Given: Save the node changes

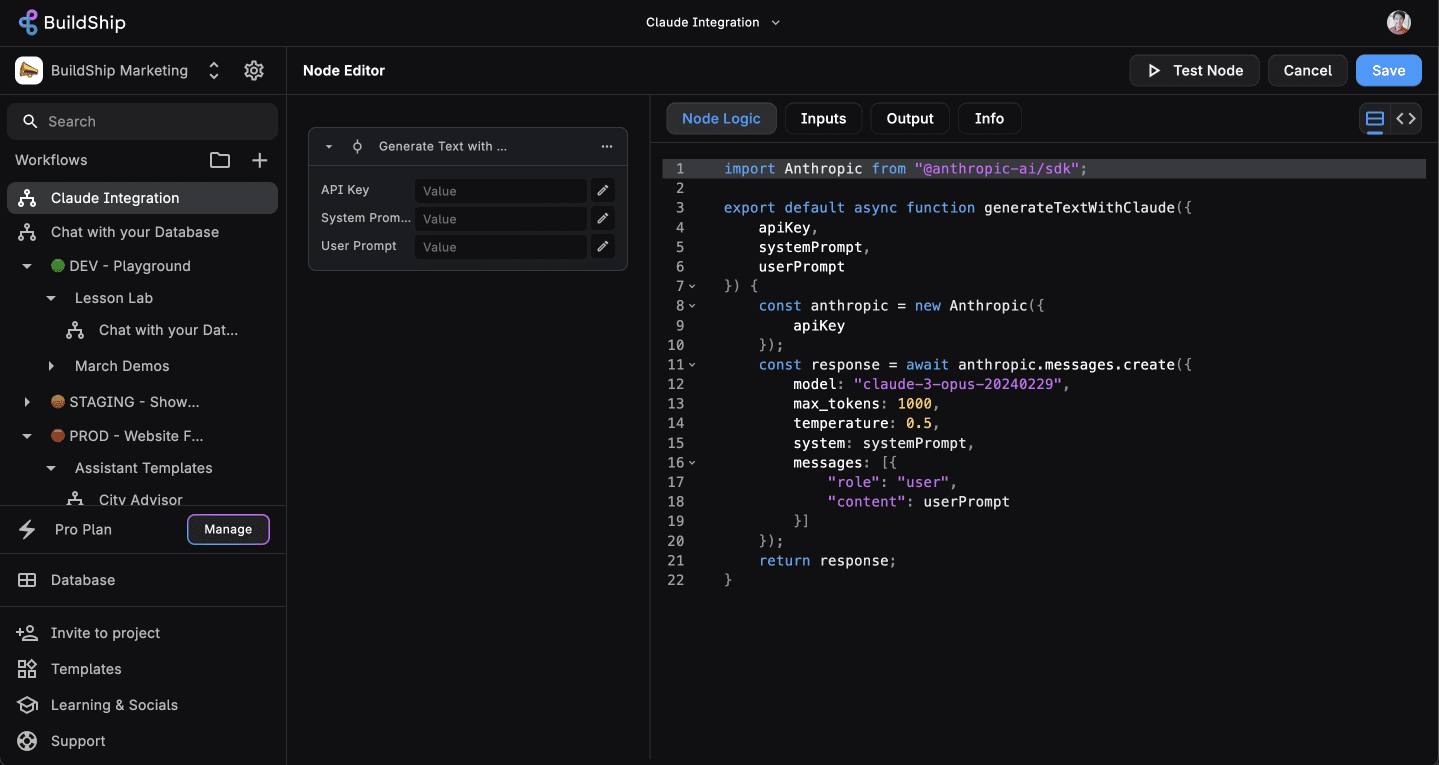Looking at the screenshot, I should [x=1388, y=70].
